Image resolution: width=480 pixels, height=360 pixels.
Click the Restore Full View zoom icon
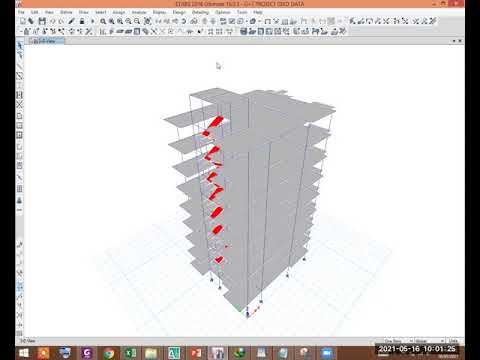(x=111, y=21)
